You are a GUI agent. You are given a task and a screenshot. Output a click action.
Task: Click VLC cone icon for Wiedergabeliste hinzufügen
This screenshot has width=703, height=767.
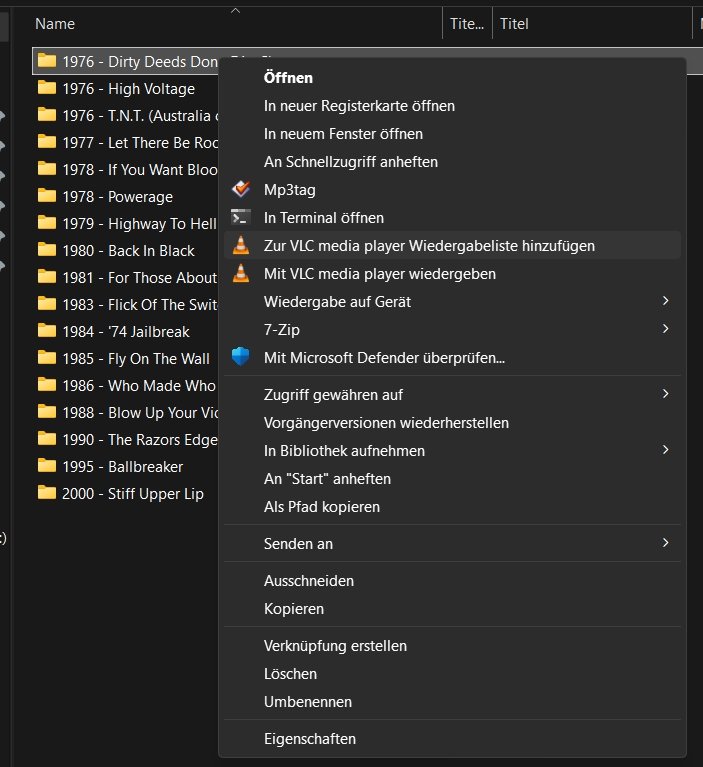[240, 245]
